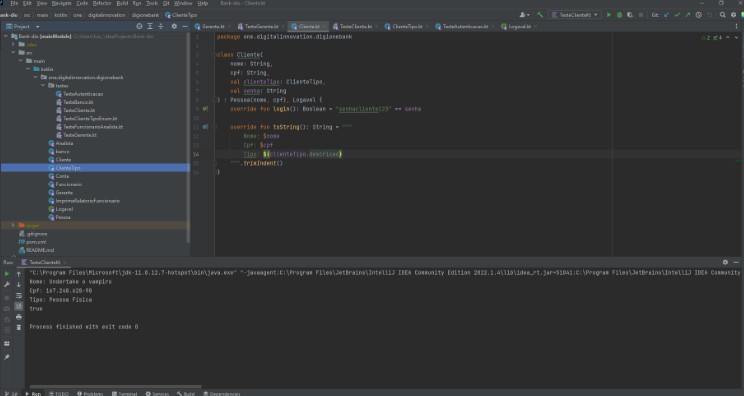Open Dependencies tool window button
Image resolution: width=744 pixels, height=396 pixels.
coord(222,393)
